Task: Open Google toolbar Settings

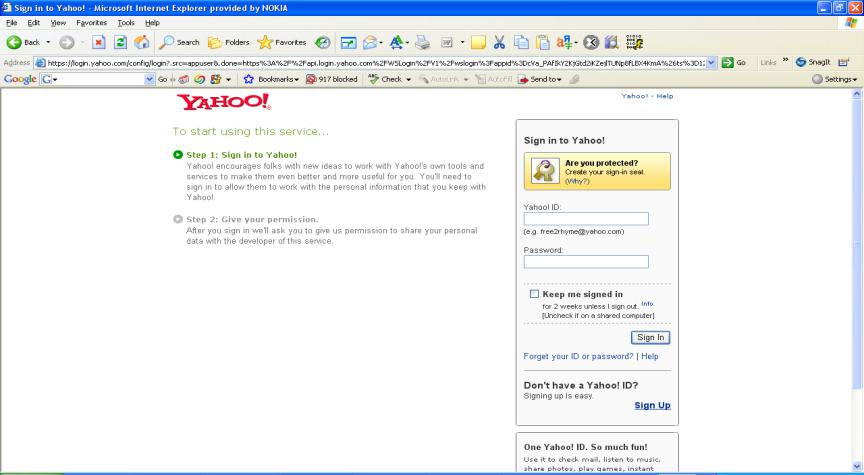Action: click(x=835, y=79)
